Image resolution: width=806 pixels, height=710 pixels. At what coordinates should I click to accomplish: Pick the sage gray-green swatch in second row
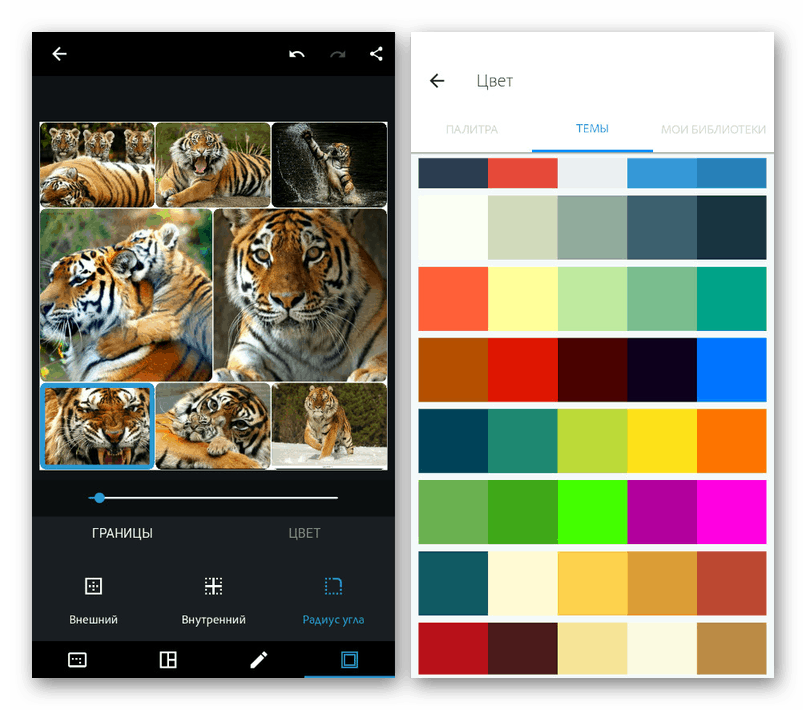tap(592, 227)
